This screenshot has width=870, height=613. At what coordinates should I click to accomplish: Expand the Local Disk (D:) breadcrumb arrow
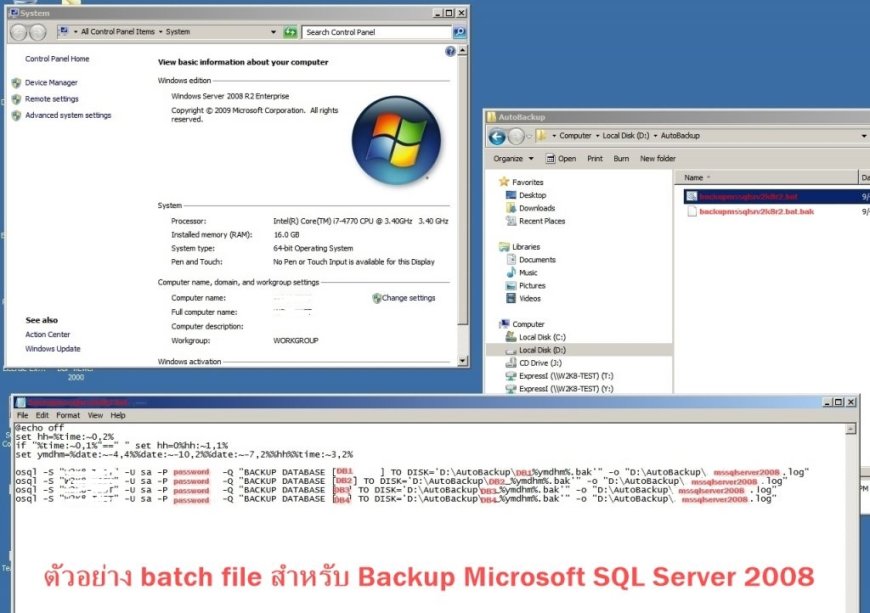pyautogui.click(x=655, y=136)
